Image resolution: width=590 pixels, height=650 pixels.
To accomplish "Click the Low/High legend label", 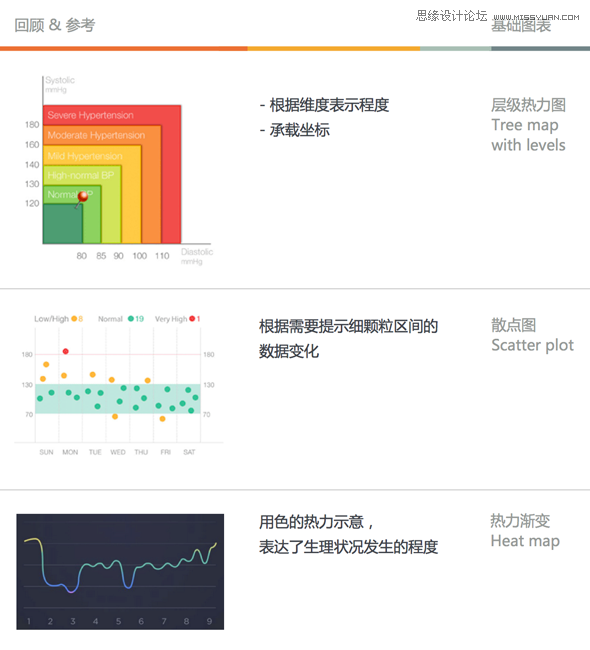I will tap(51, 319).
